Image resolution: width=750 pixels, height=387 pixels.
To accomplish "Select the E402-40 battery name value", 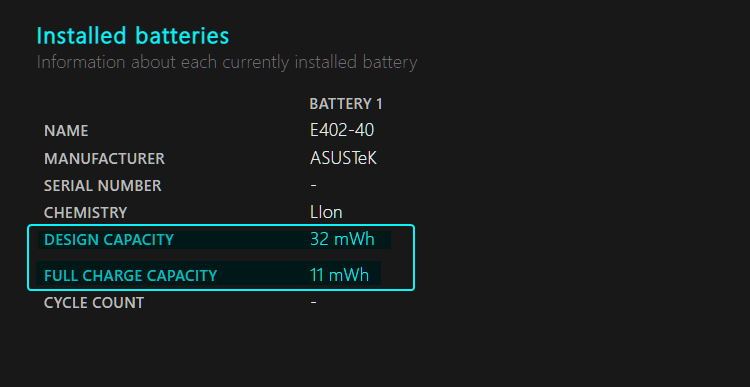I will [342, 130].
